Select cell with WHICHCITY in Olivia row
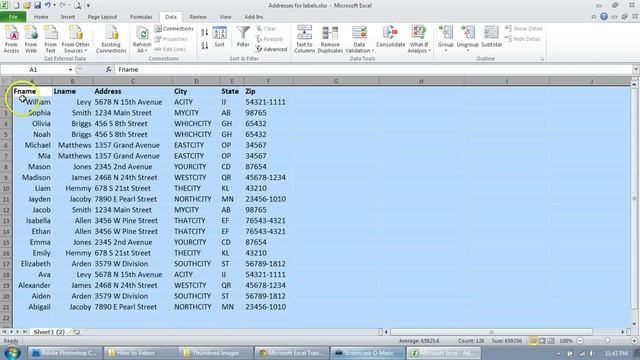This screenshot has height=360, width=640. click(x=196, y=124)
